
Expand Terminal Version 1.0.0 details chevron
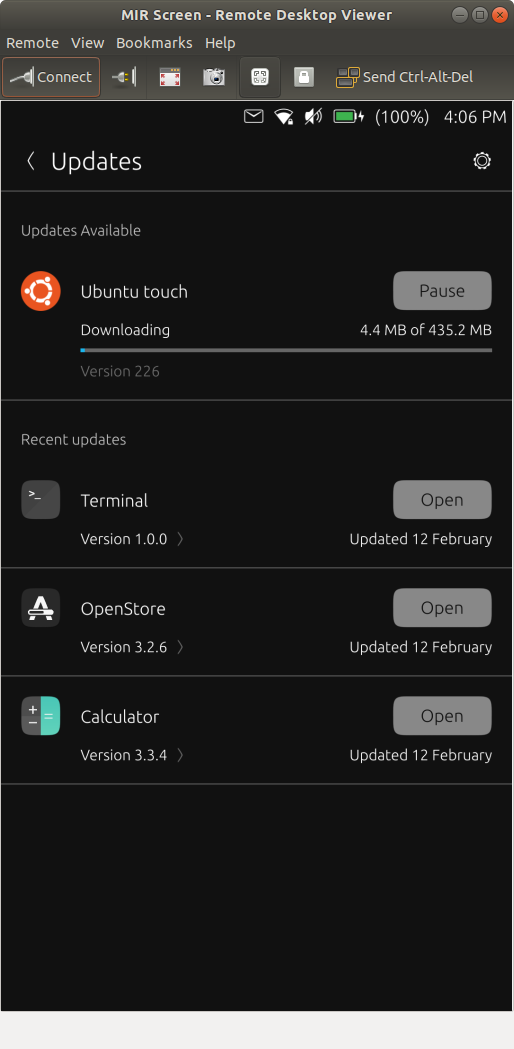(180, 539)
